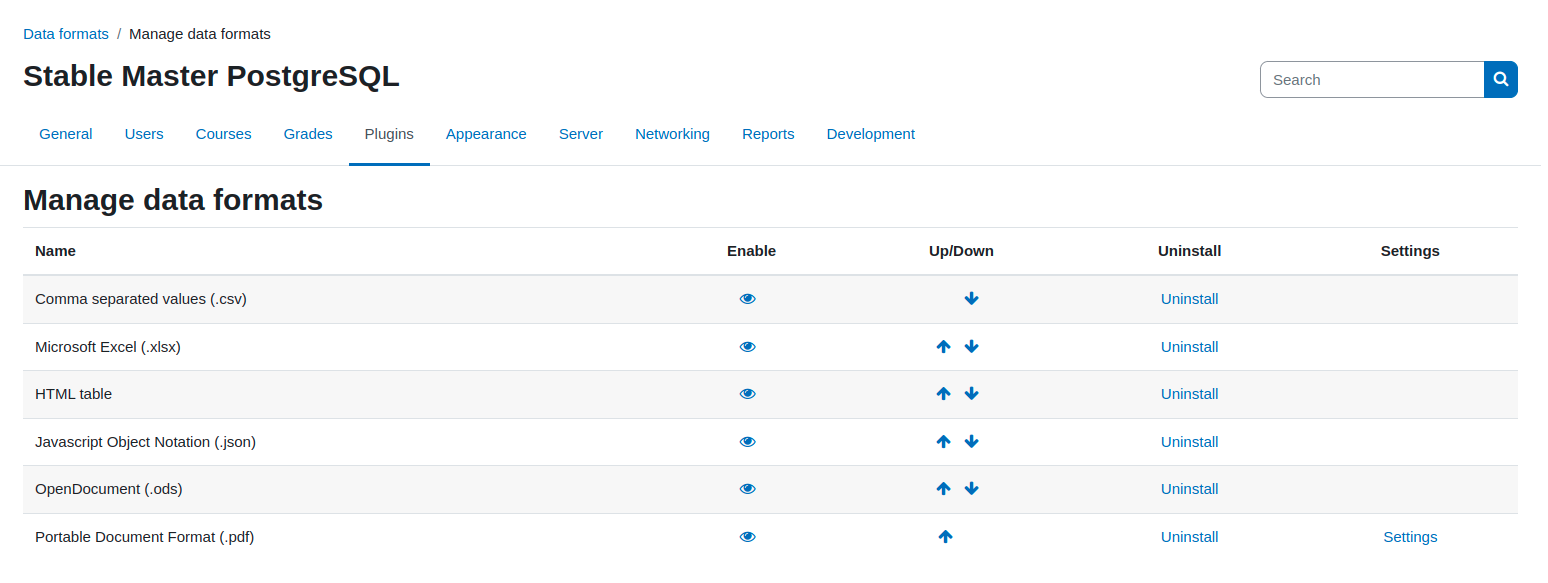
Task: Disable the Comma separated values (.csv) format
Action: (748, 299)
